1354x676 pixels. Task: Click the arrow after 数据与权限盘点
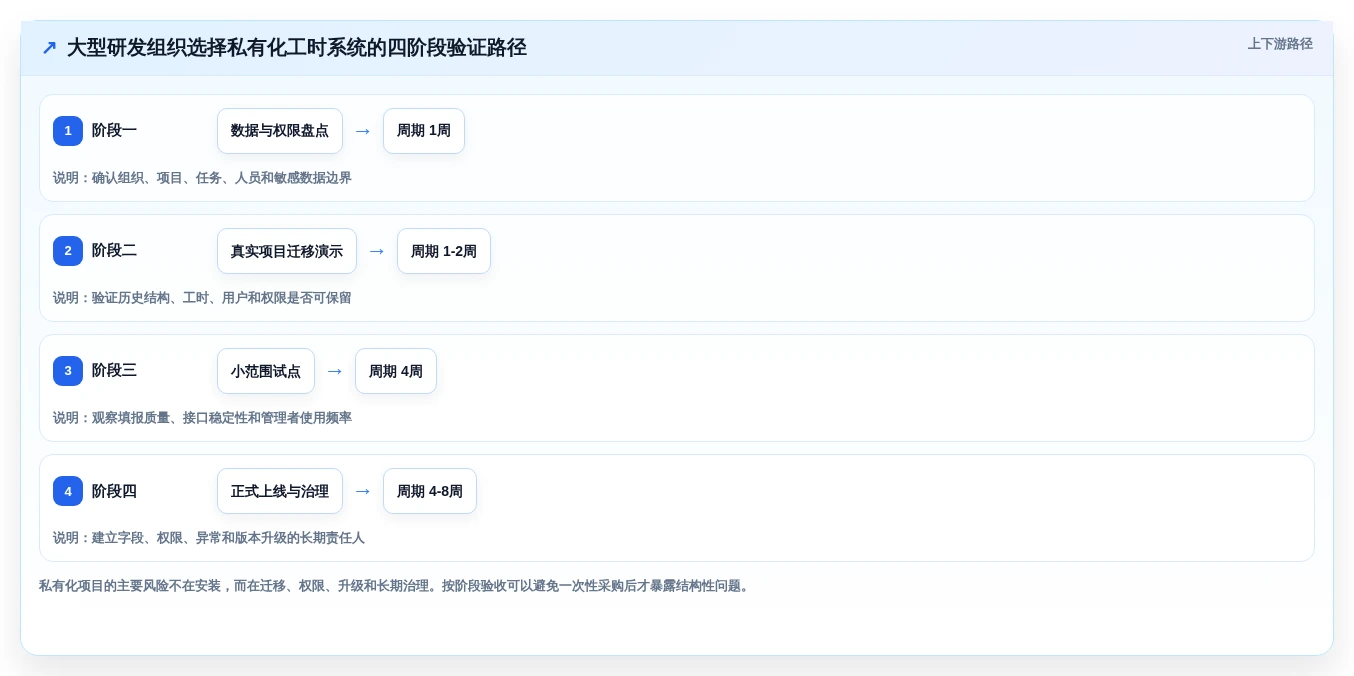pos(363,131)
